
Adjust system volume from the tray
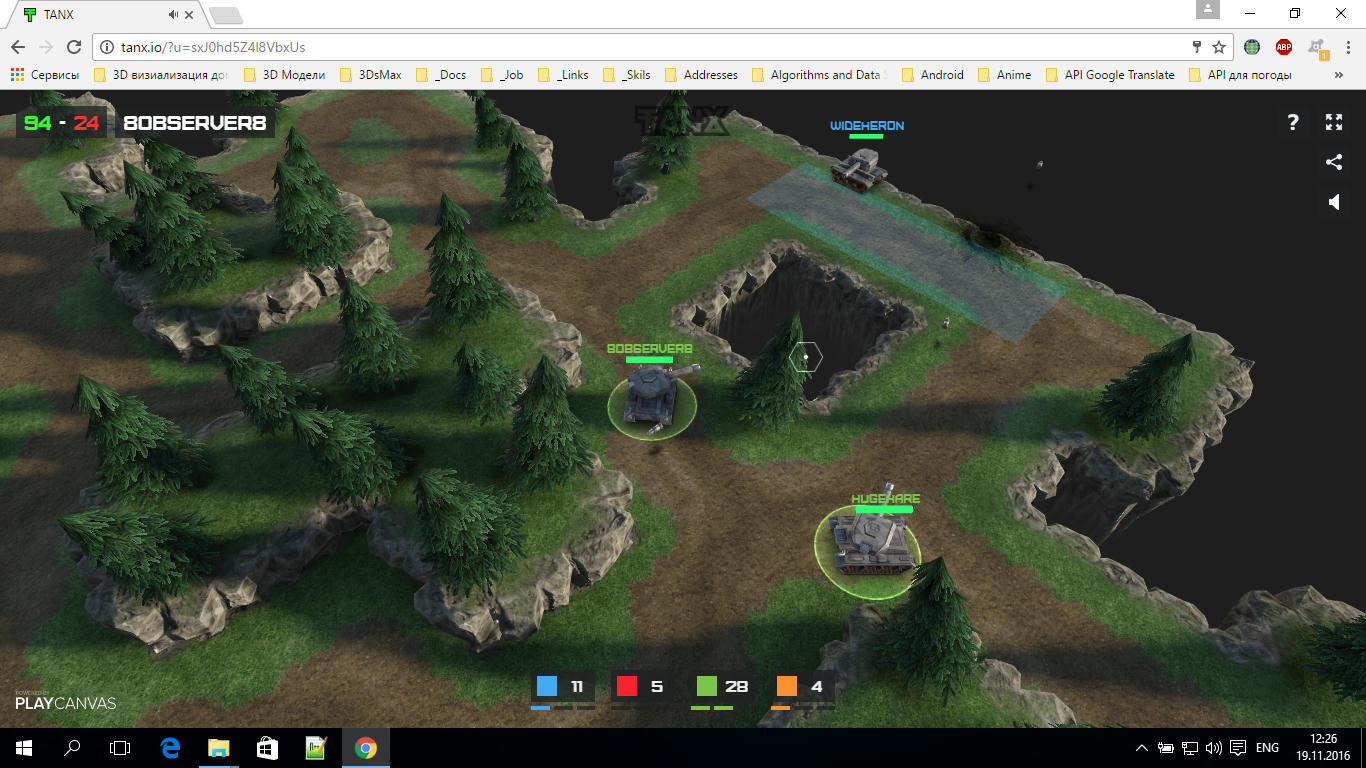(x=1214, y=748)
